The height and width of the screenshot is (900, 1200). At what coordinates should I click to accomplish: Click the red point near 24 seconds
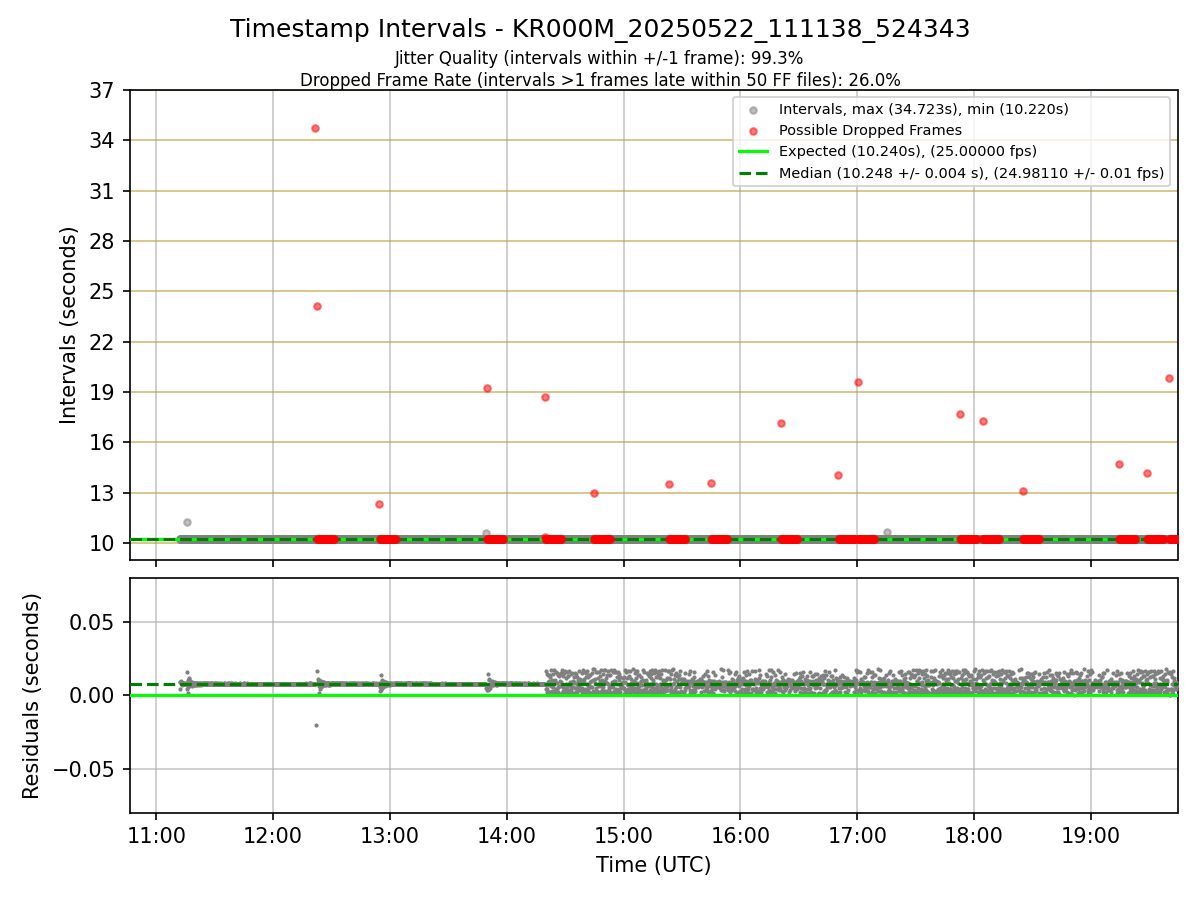point(317,306)
